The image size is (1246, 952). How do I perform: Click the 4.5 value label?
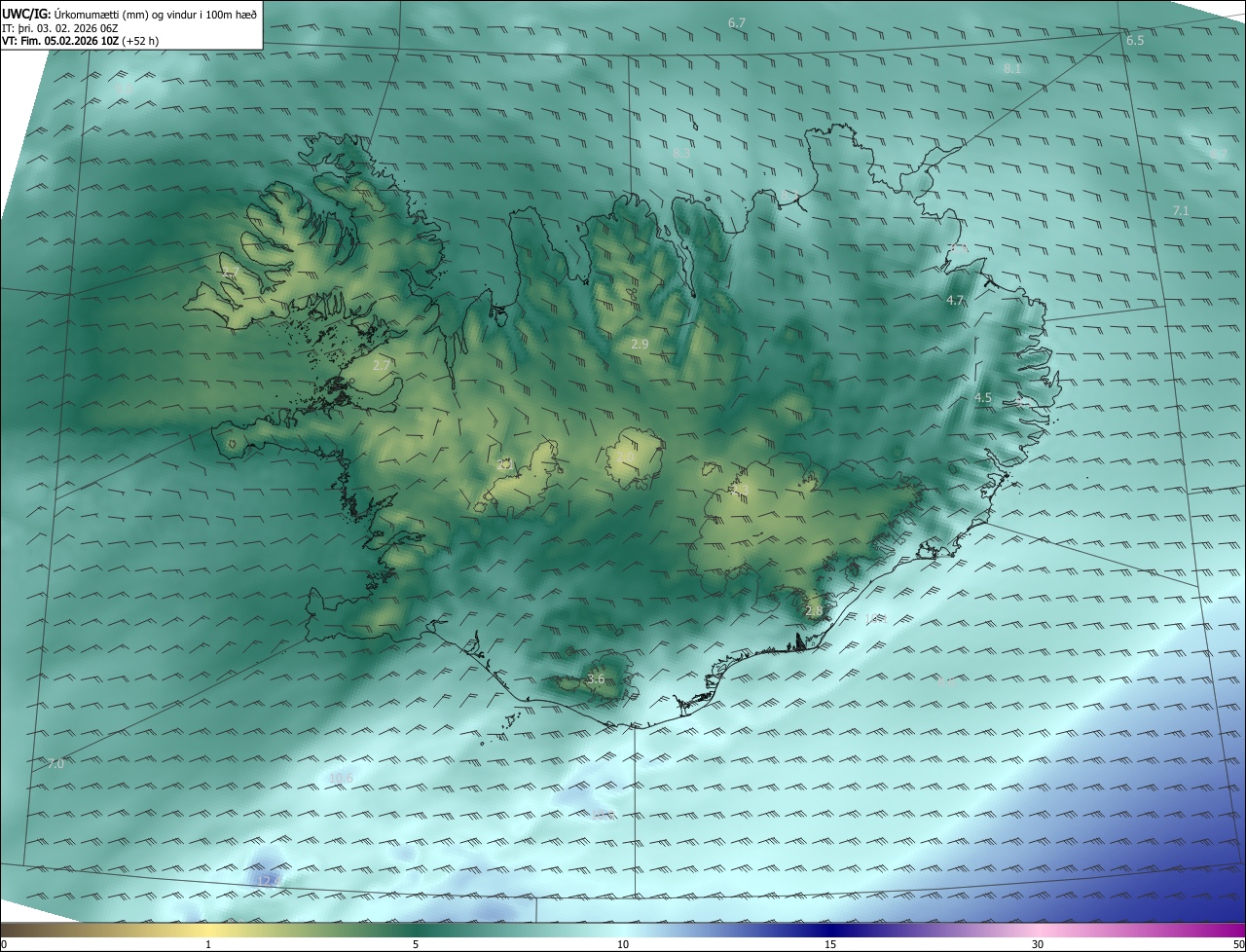(x=983, y=398)
